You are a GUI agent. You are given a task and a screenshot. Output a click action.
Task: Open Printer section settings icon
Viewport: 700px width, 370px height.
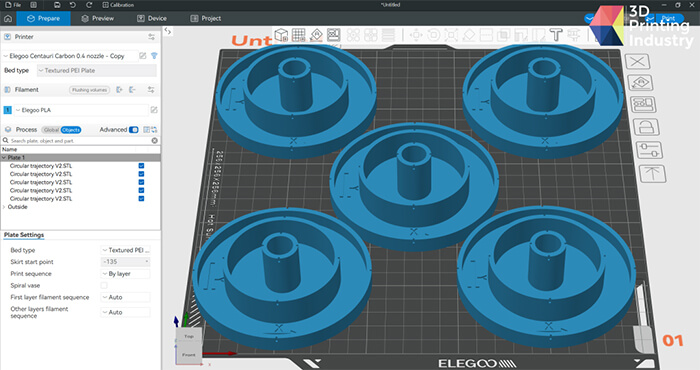(x=151, y=37)
